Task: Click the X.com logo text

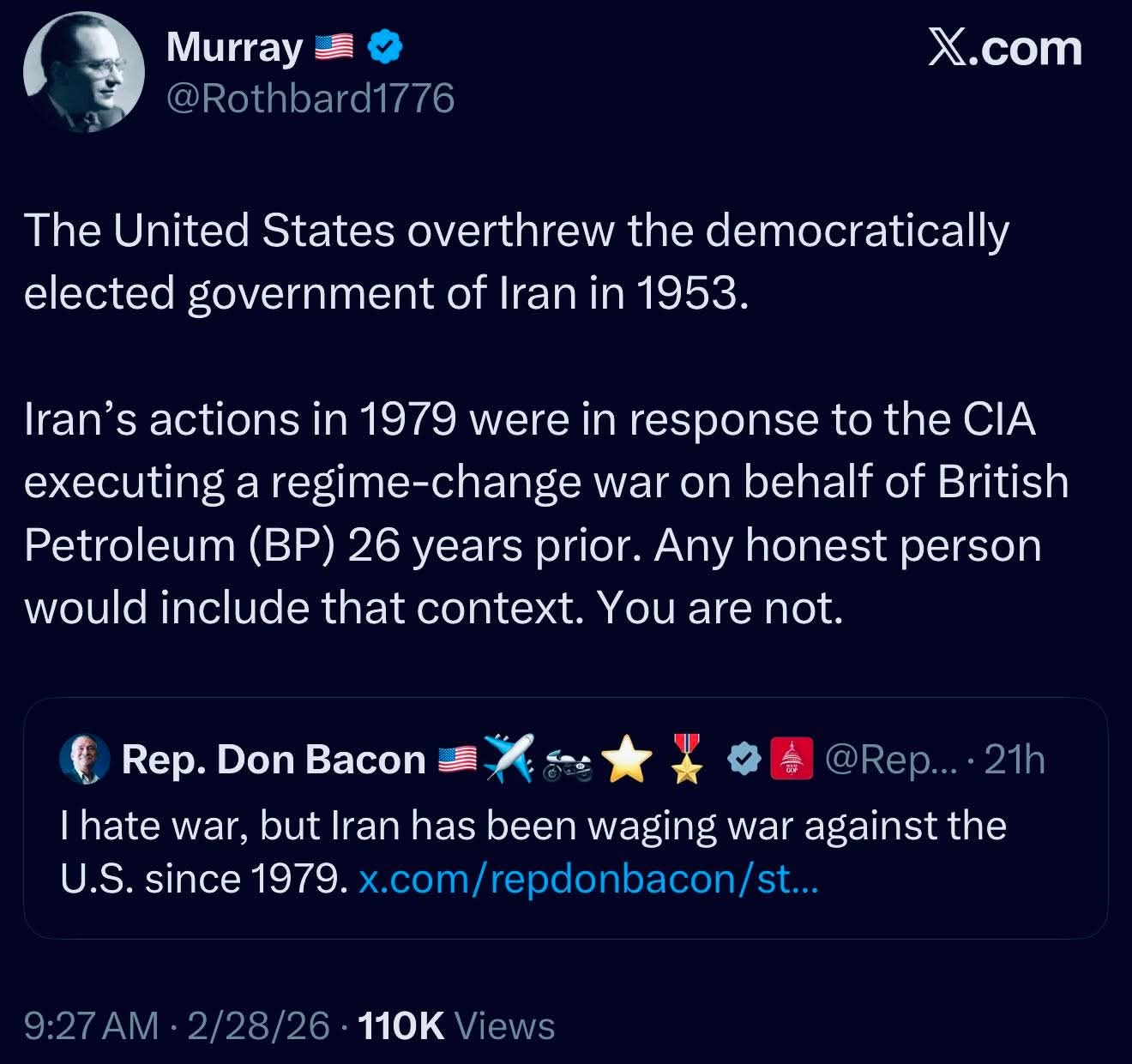Action: (x=1005, y=48)
